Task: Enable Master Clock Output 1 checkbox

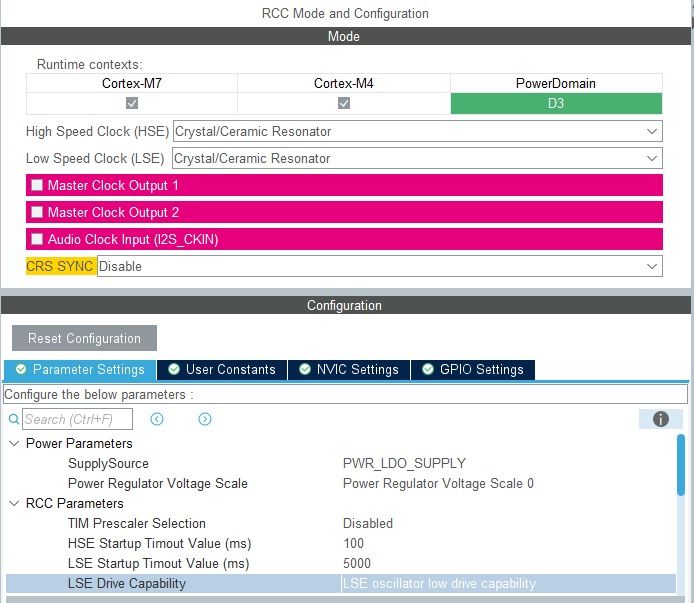Action: (37, 185)
